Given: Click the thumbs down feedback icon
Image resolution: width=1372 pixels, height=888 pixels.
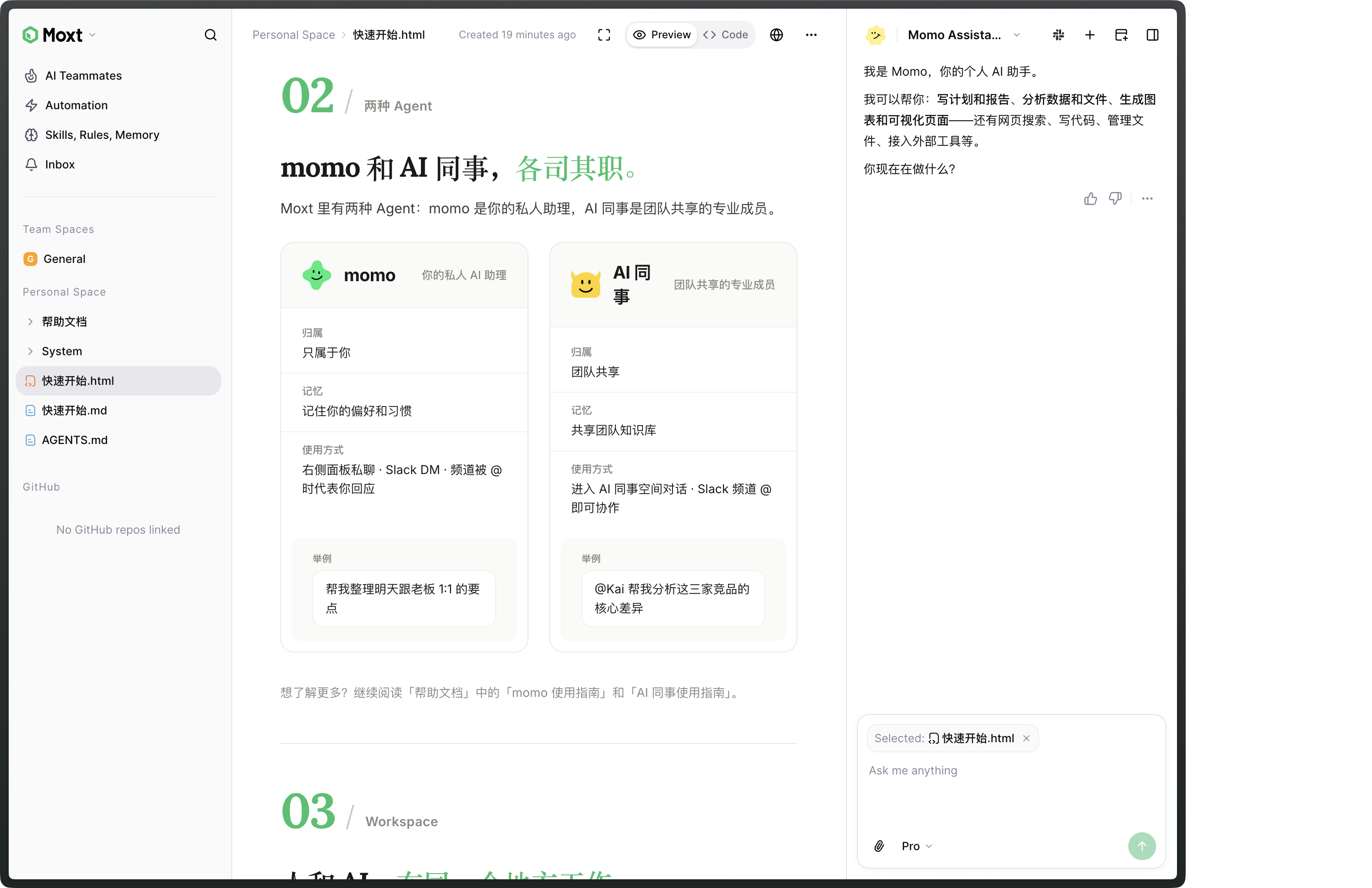Looking at the screenshot, I should coord(1115,199).
